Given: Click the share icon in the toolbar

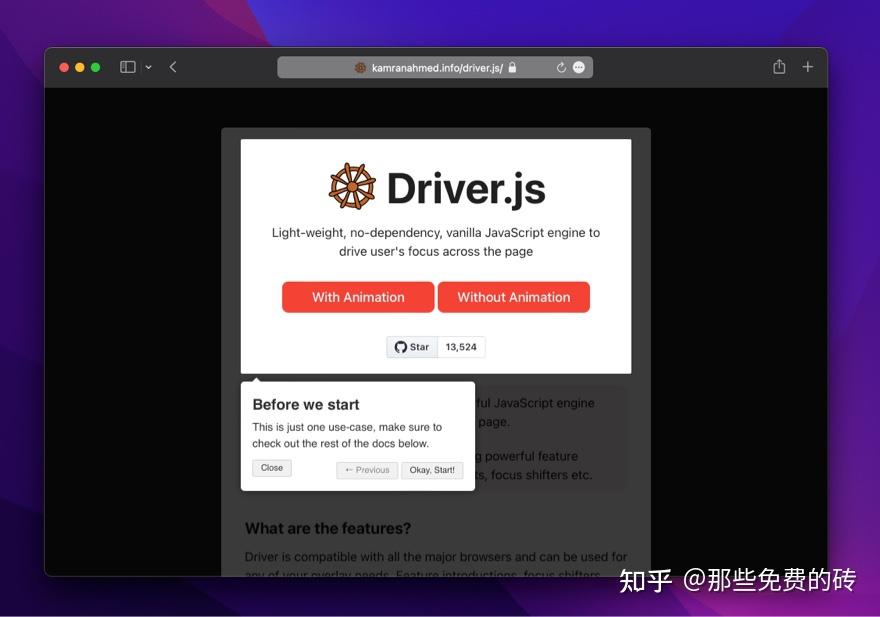Looking at the screenshot, I should tap(778, 66).
